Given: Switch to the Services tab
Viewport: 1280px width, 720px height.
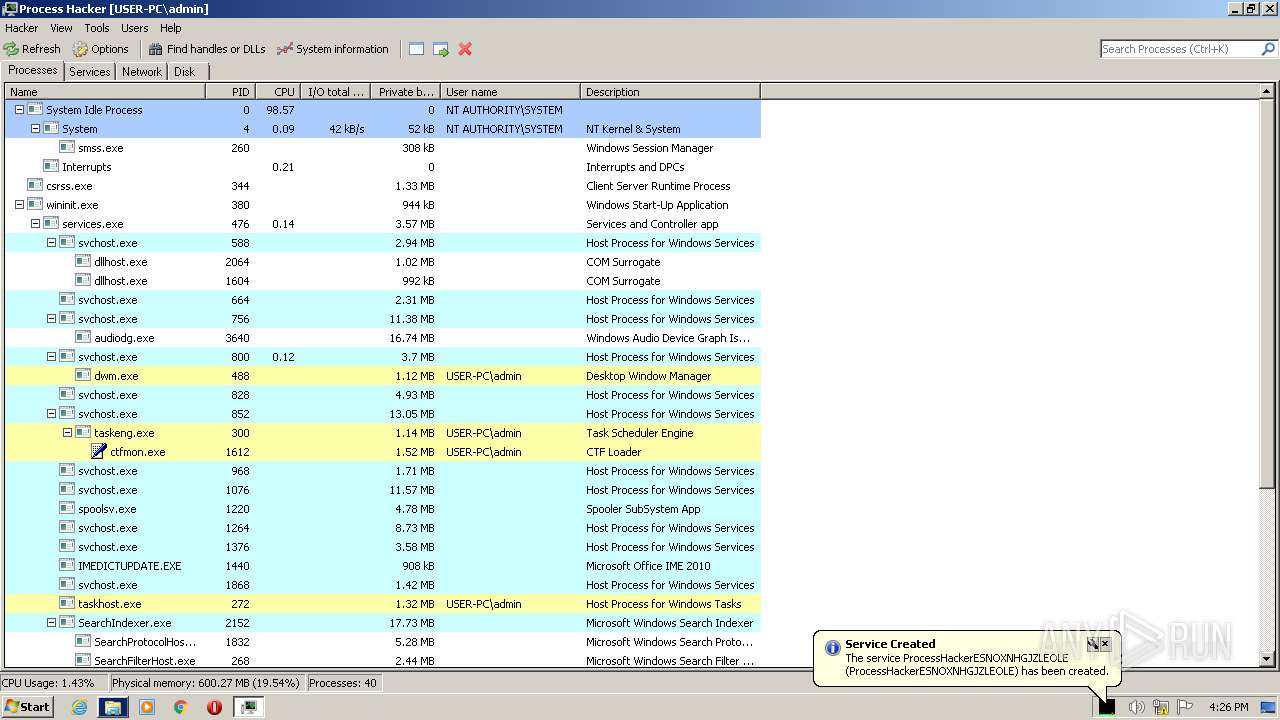Looking at the screenshot, I should click(x=90, y=72).
